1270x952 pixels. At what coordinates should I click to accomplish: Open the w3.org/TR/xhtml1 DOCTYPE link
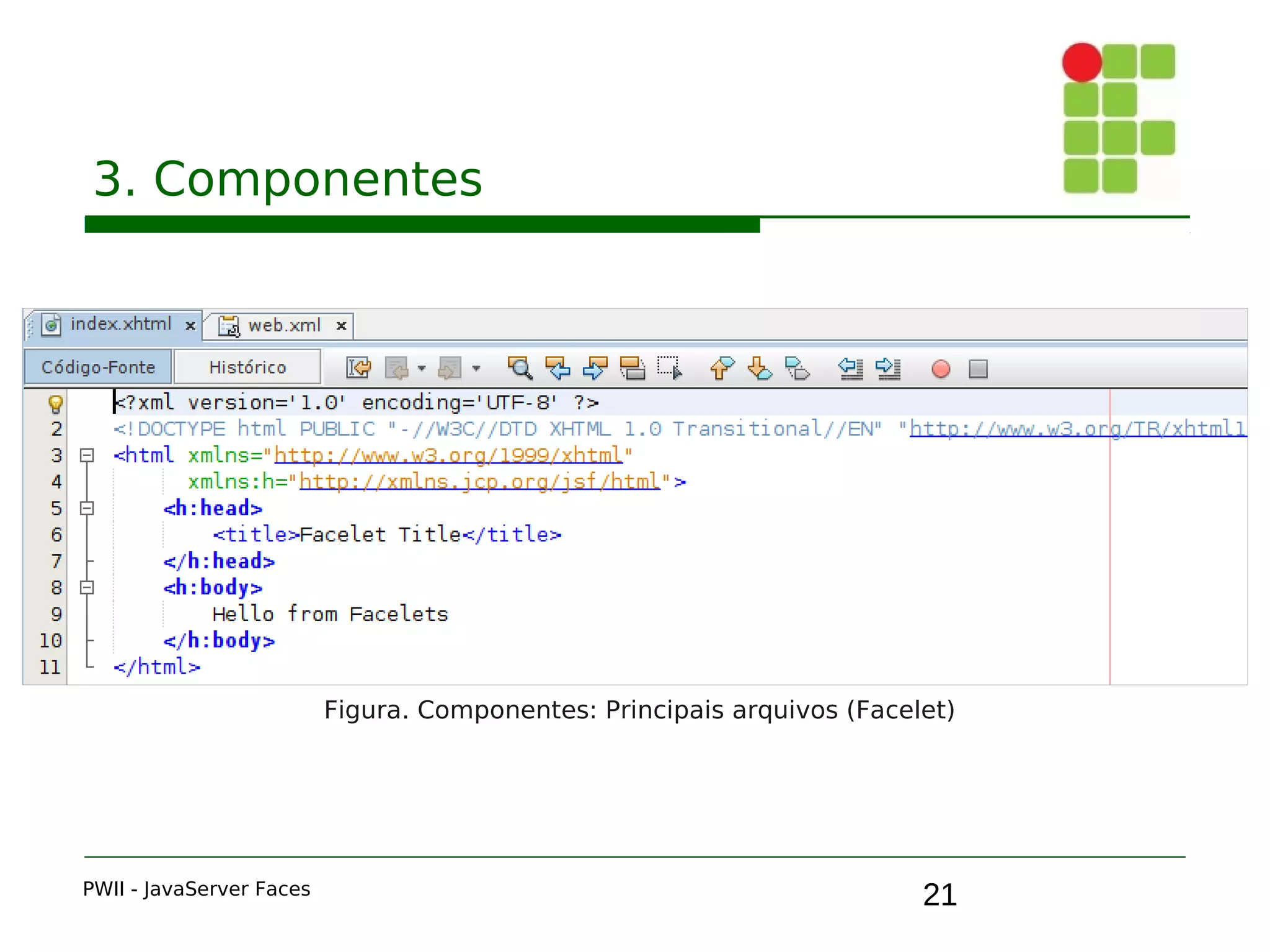[1078, 428]
